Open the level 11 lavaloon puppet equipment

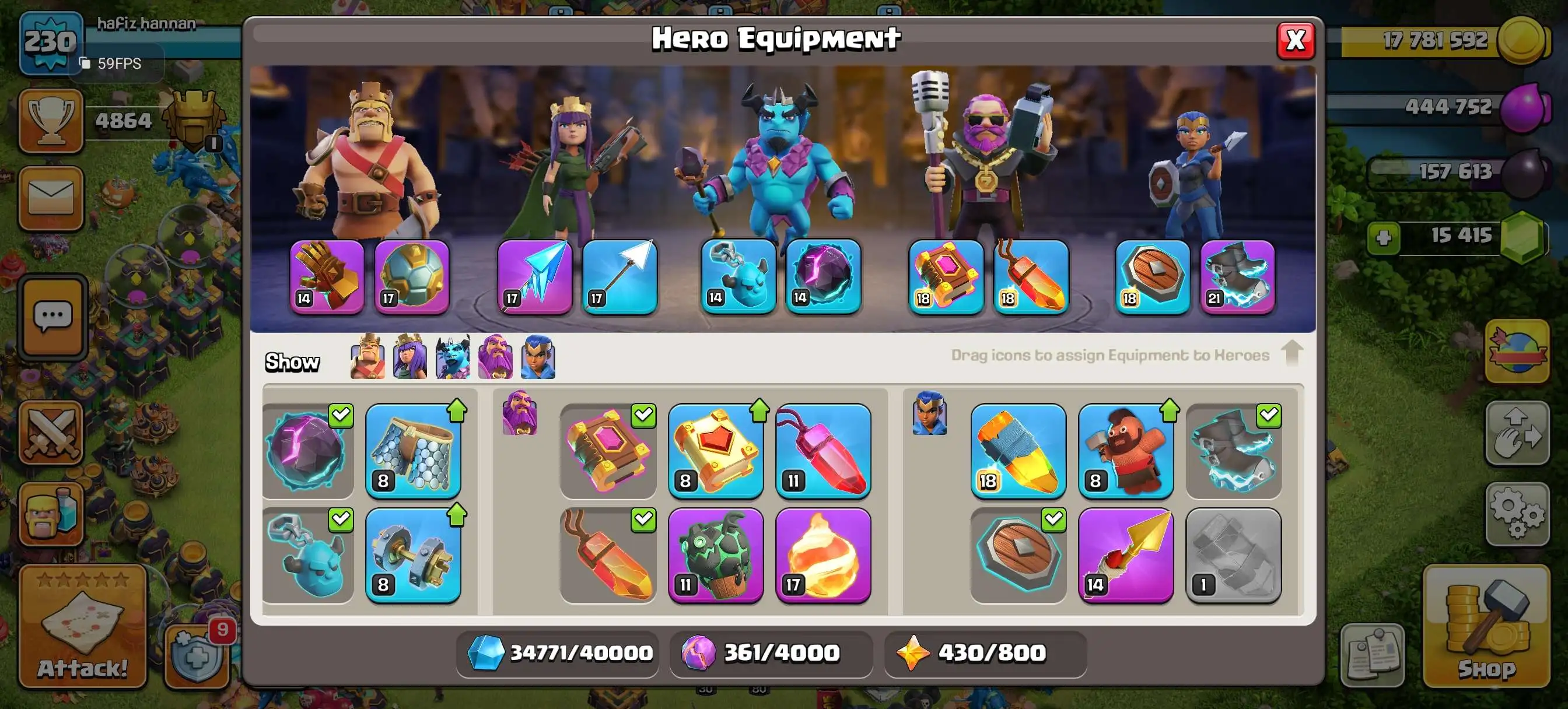(715, 555)
